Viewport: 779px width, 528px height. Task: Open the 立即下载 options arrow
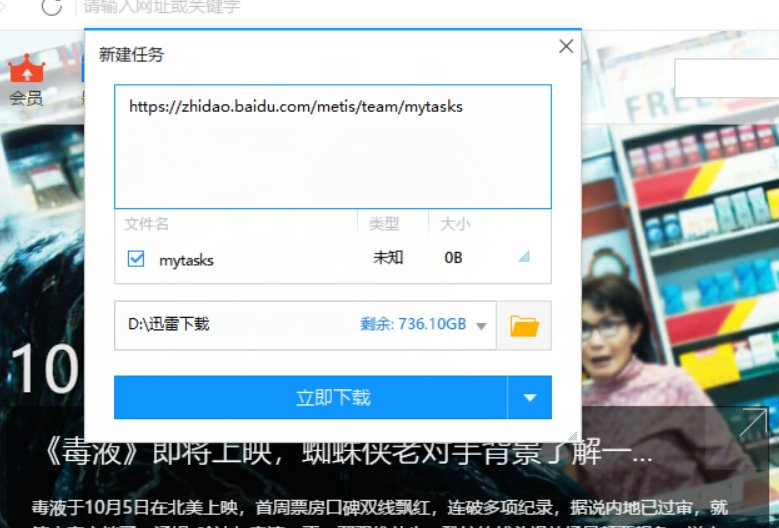530,397
